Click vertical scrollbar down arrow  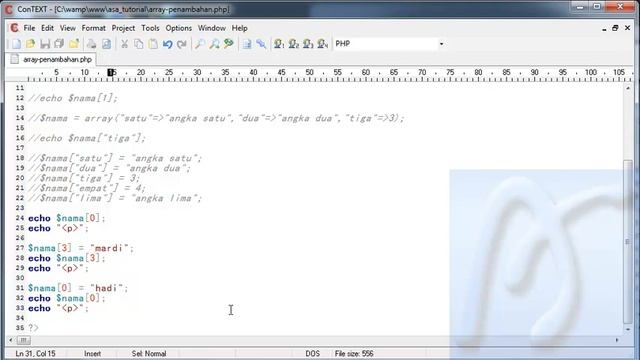(628, 329)
